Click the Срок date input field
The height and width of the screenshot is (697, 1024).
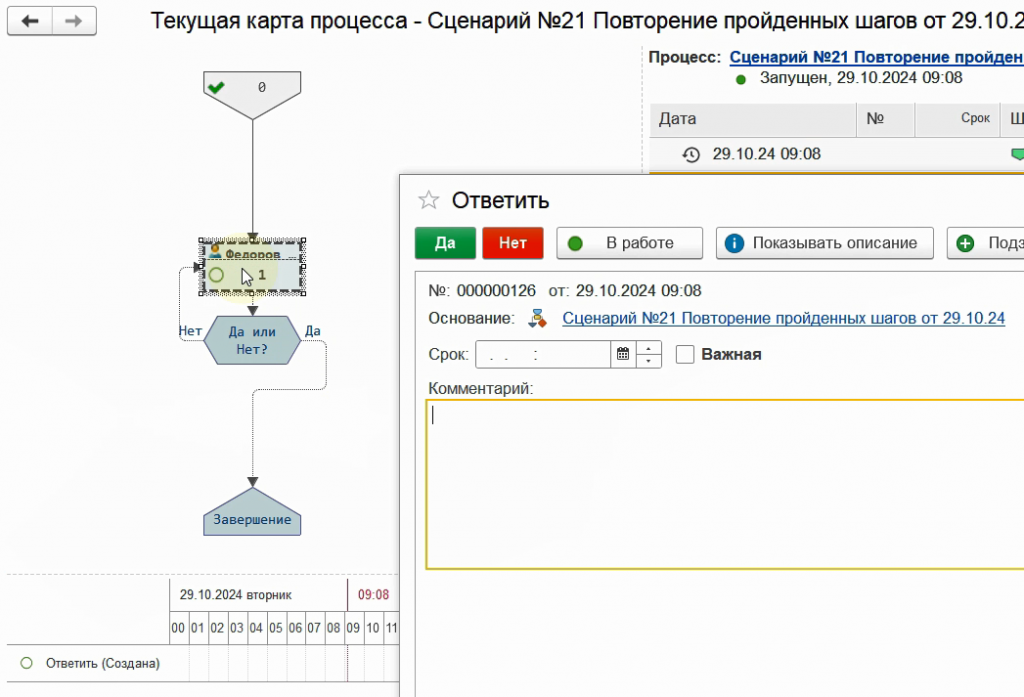pyautogui.click(x=542, y=354)
